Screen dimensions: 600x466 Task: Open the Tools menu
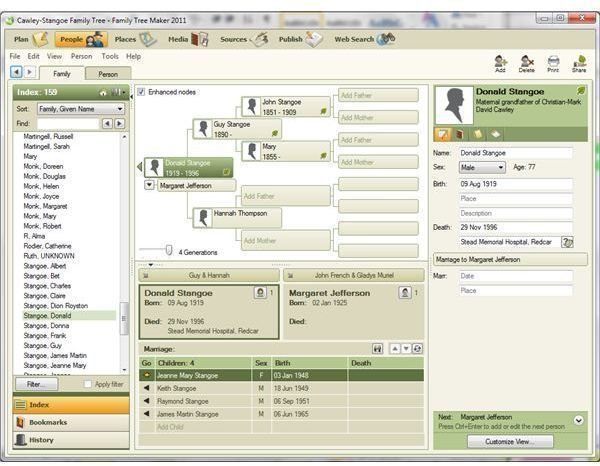click(110, 56)
